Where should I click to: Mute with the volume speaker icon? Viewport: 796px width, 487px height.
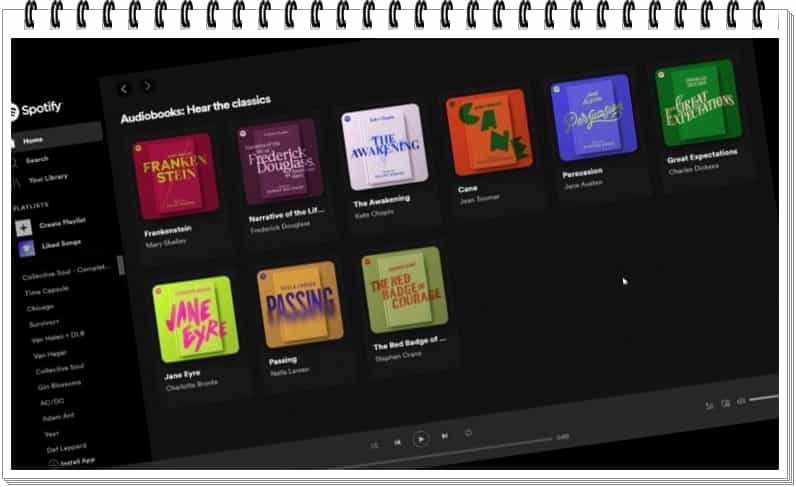coord(741,401)
